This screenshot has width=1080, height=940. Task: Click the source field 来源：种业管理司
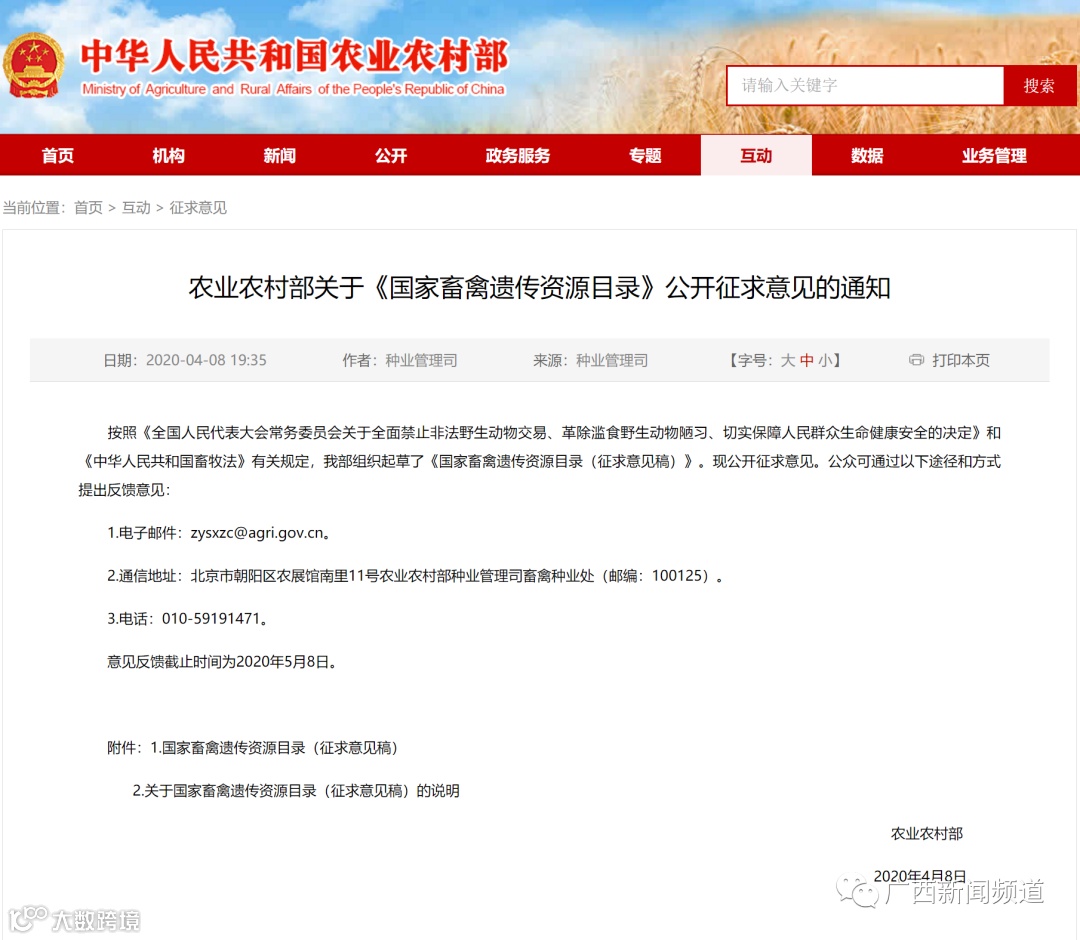coord(590,360)
